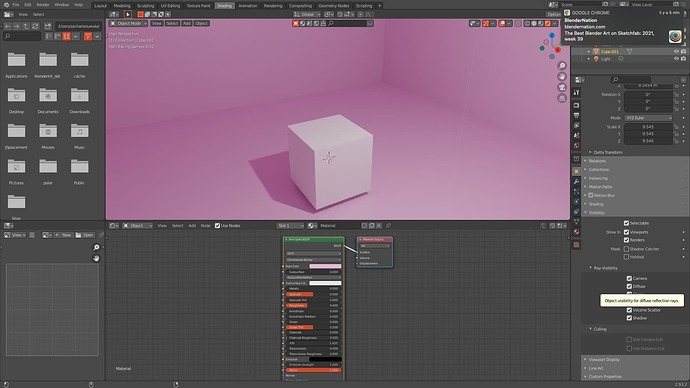690x388 pixels.
Task: Open the Object properties tab icon
Action: pos(576,171)
